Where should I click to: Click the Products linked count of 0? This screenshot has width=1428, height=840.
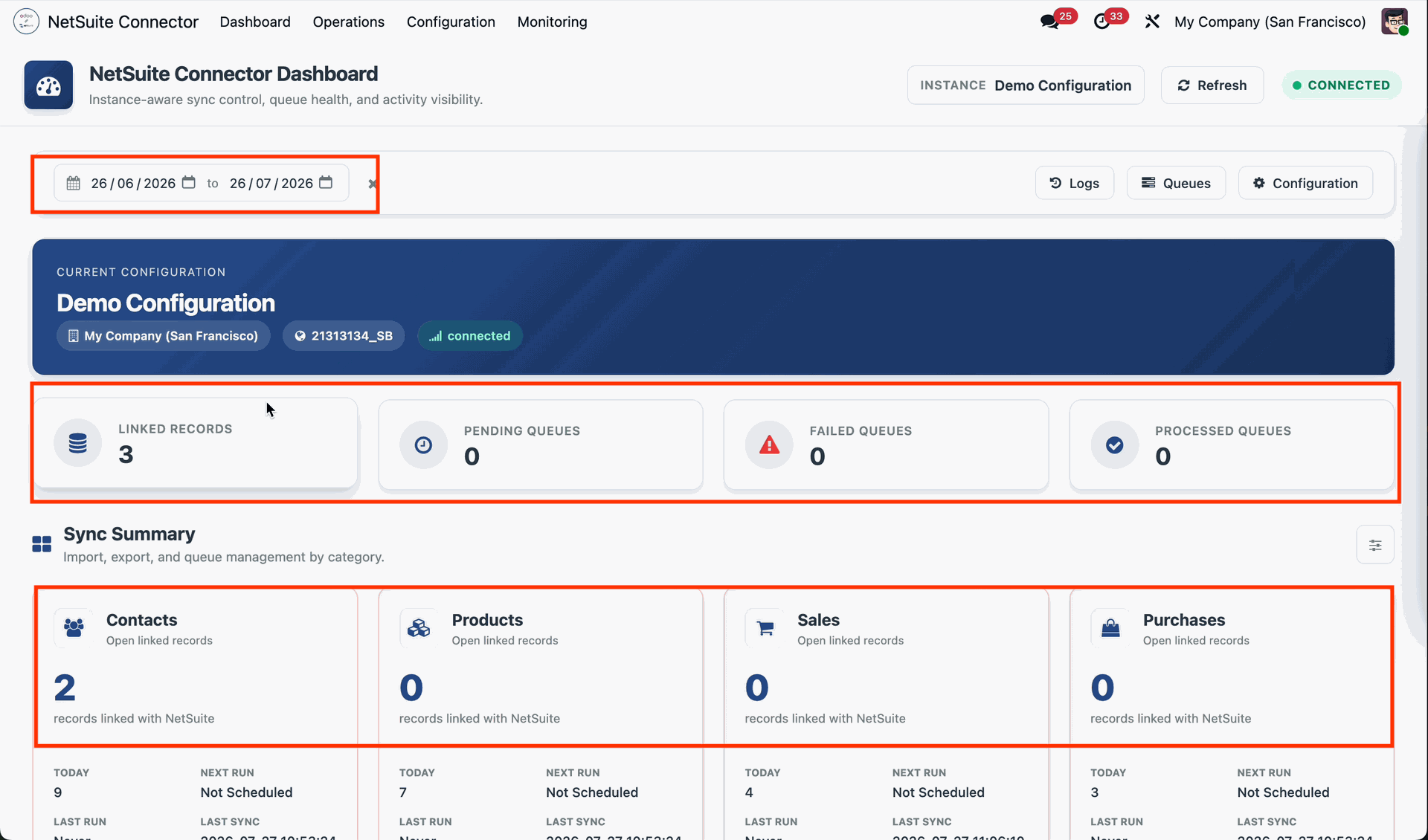pyautogui.click(x=411, y=688)
